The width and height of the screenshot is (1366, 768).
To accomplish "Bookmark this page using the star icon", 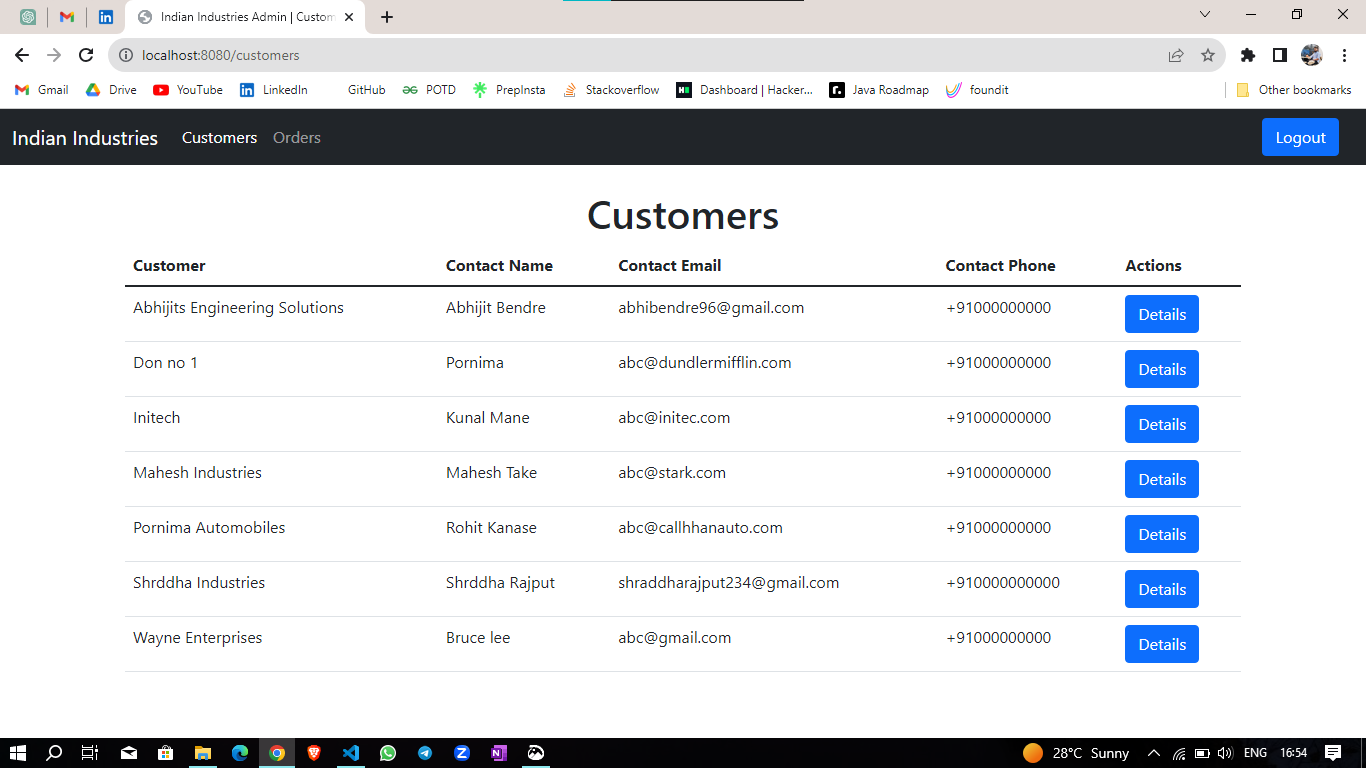I will [x=1209, y=57].
